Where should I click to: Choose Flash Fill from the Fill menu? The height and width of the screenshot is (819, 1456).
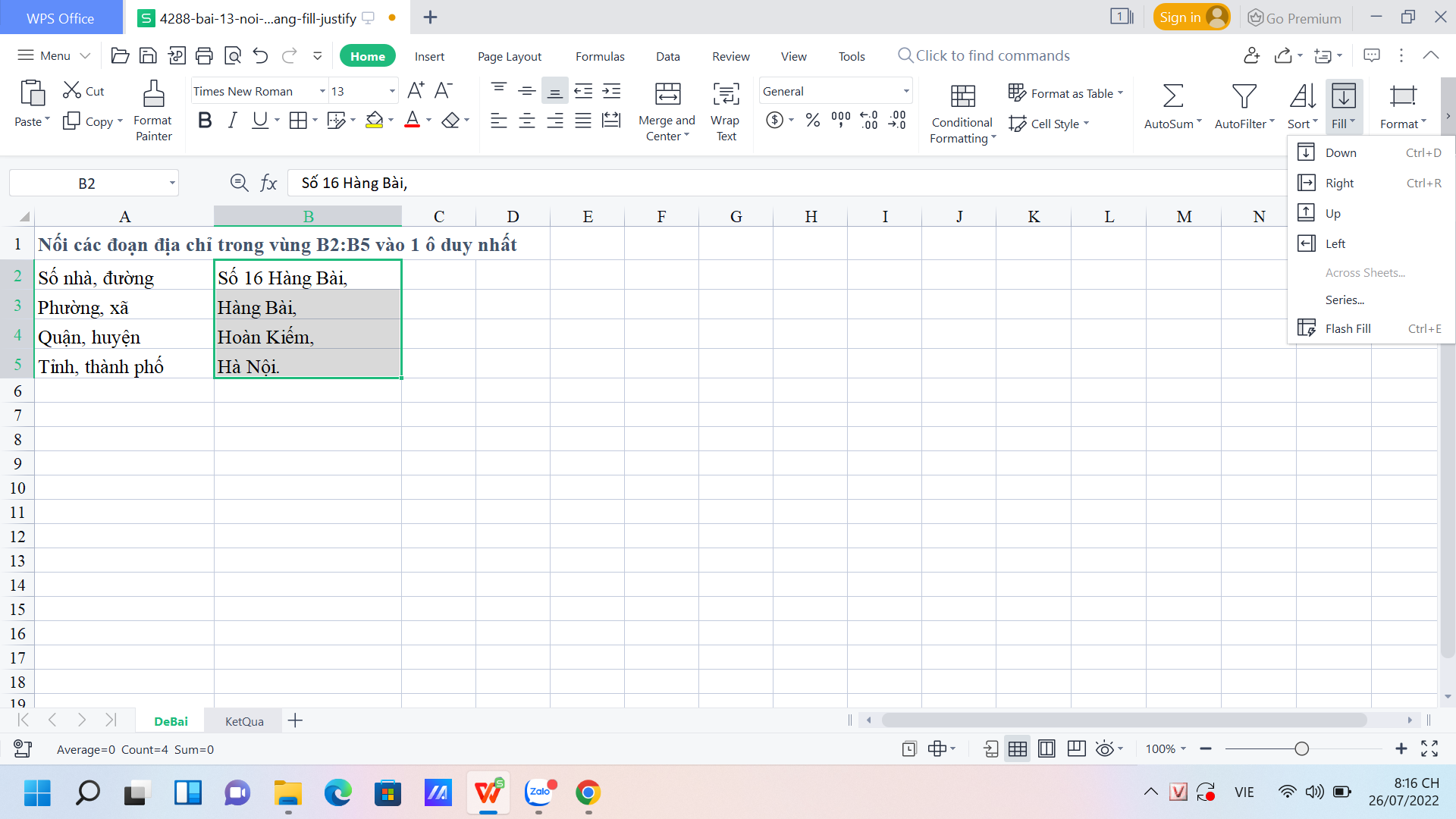(x=1348, y=328)
